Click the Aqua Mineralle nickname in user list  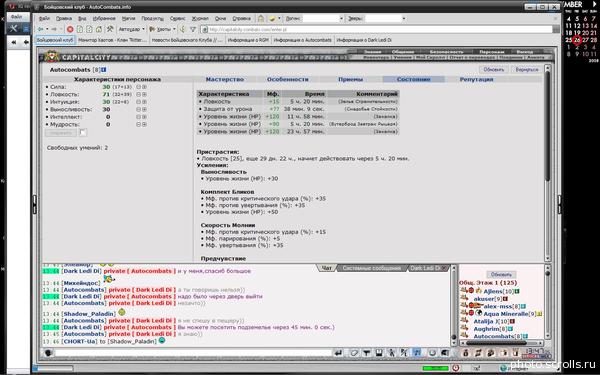point(506,314)
